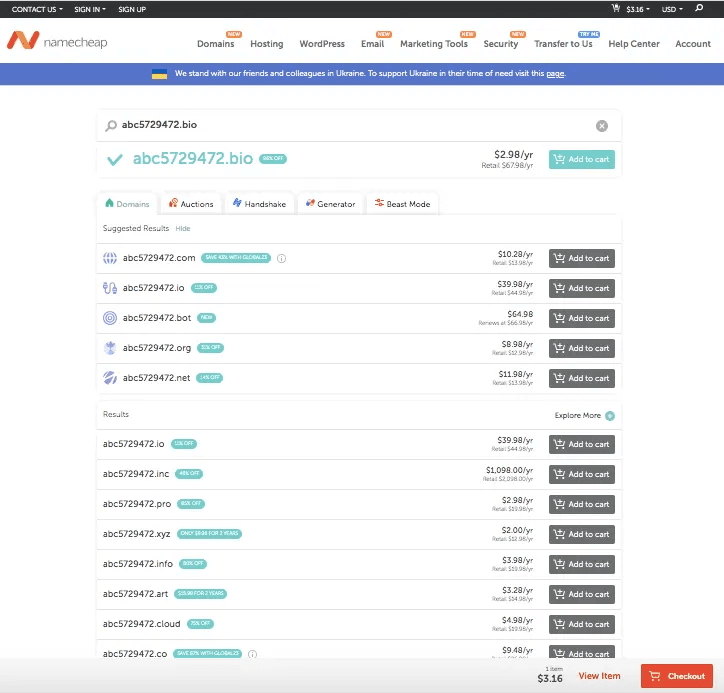Add abc5729472.net to cart

coord(581,379)
